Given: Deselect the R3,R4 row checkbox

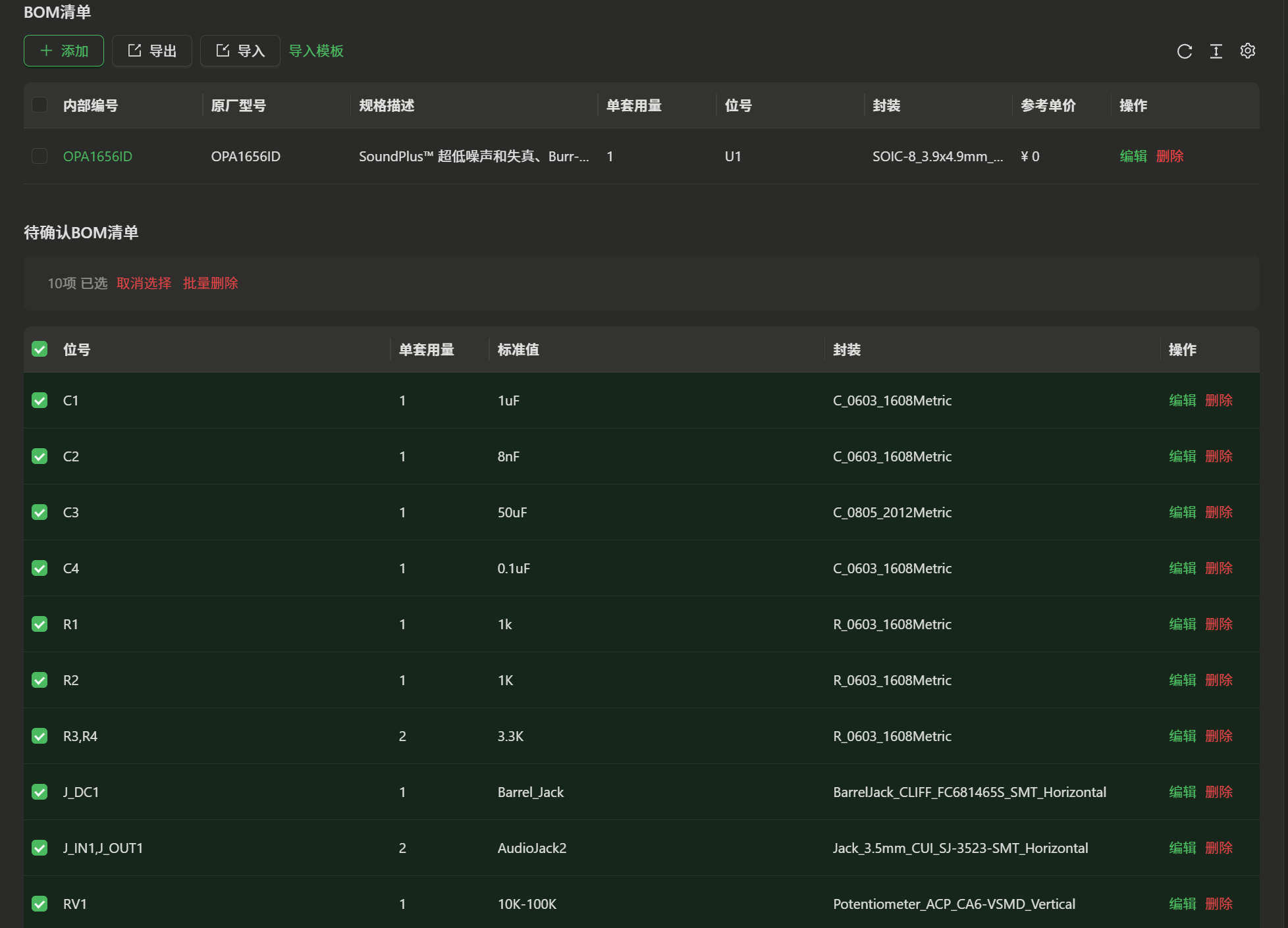Looking at the screenshot, I should 40,736.
